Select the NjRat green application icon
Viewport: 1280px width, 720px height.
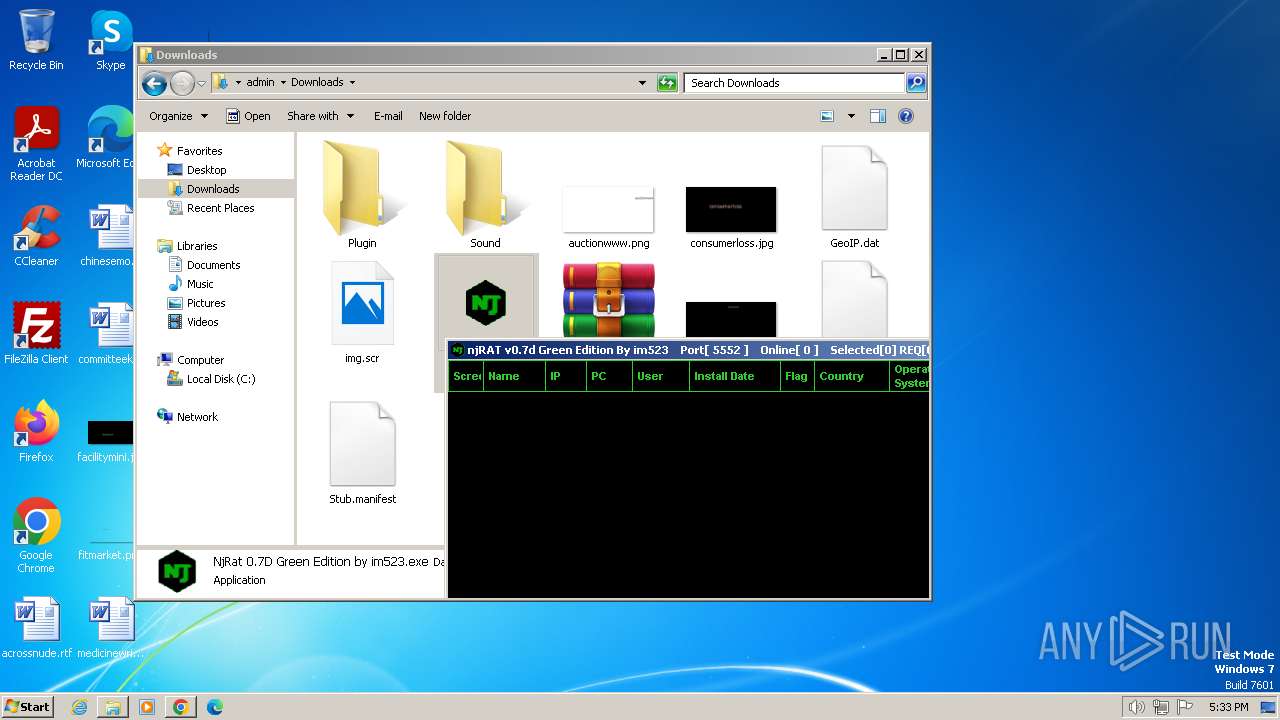point(486,302)
